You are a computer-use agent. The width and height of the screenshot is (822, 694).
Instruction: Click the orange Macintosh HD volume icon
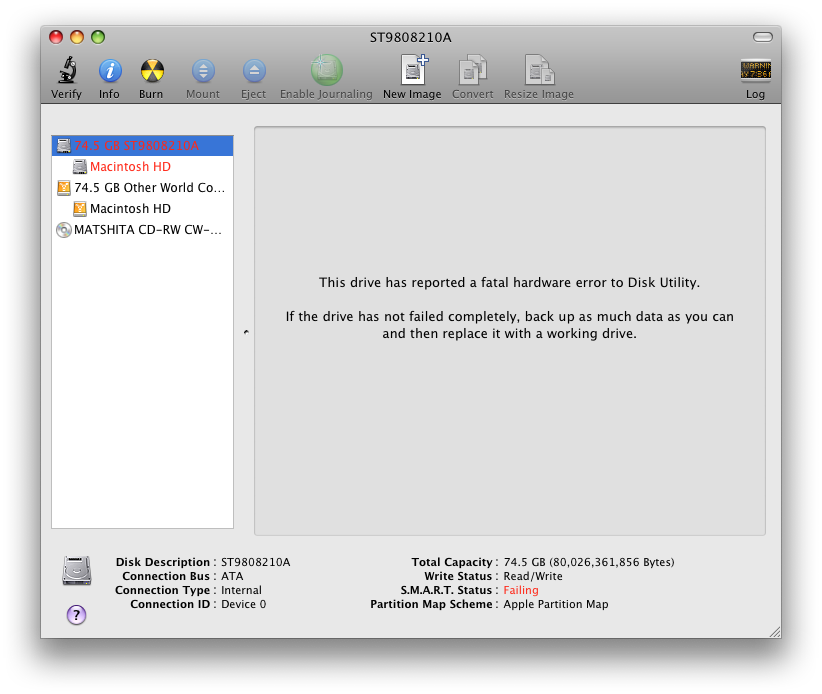point(80,209)
